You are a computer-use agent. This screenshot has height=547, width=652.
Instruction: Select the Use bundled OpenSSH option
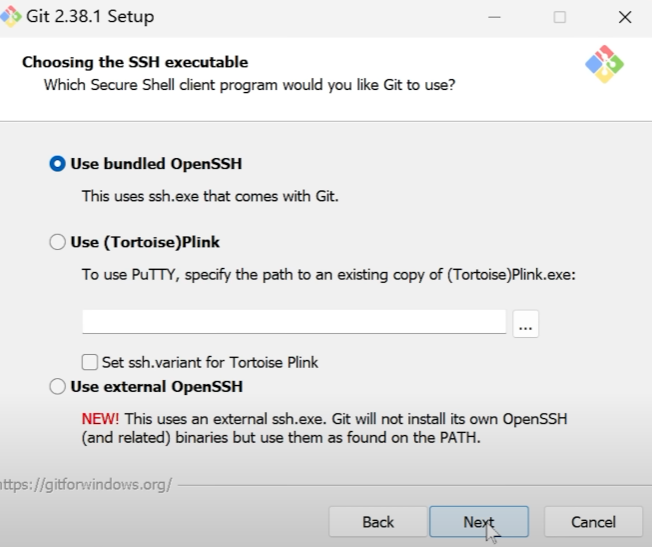click(58, 164)
